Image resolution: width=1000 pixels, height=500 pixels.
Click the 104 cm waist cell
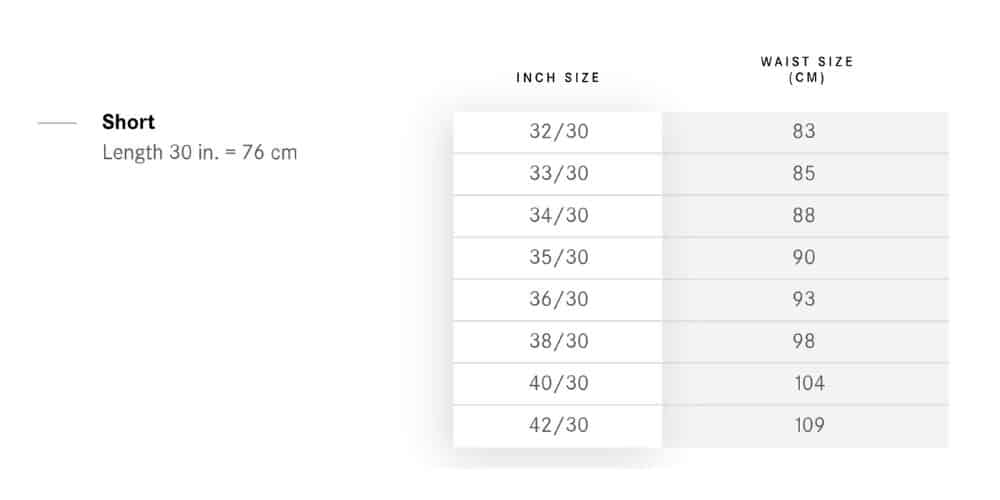(x=809, y=383)
